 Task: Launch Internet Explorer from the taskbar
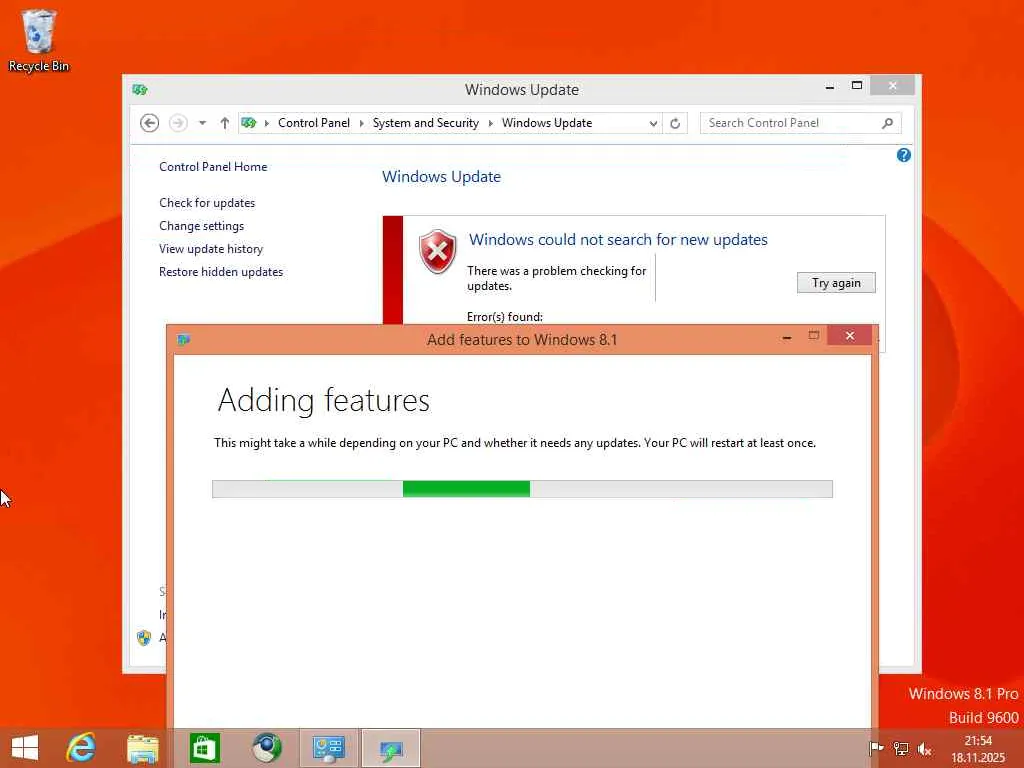[x=81, y=748]
